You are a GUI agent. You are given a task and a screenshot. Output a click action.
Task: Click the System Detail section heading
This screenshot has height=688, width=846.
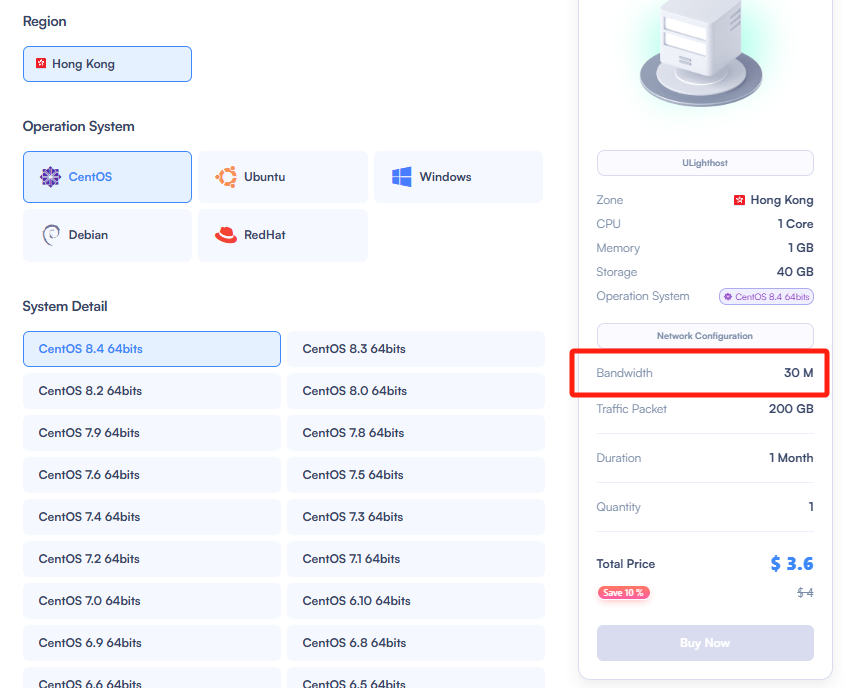[65, 306]
